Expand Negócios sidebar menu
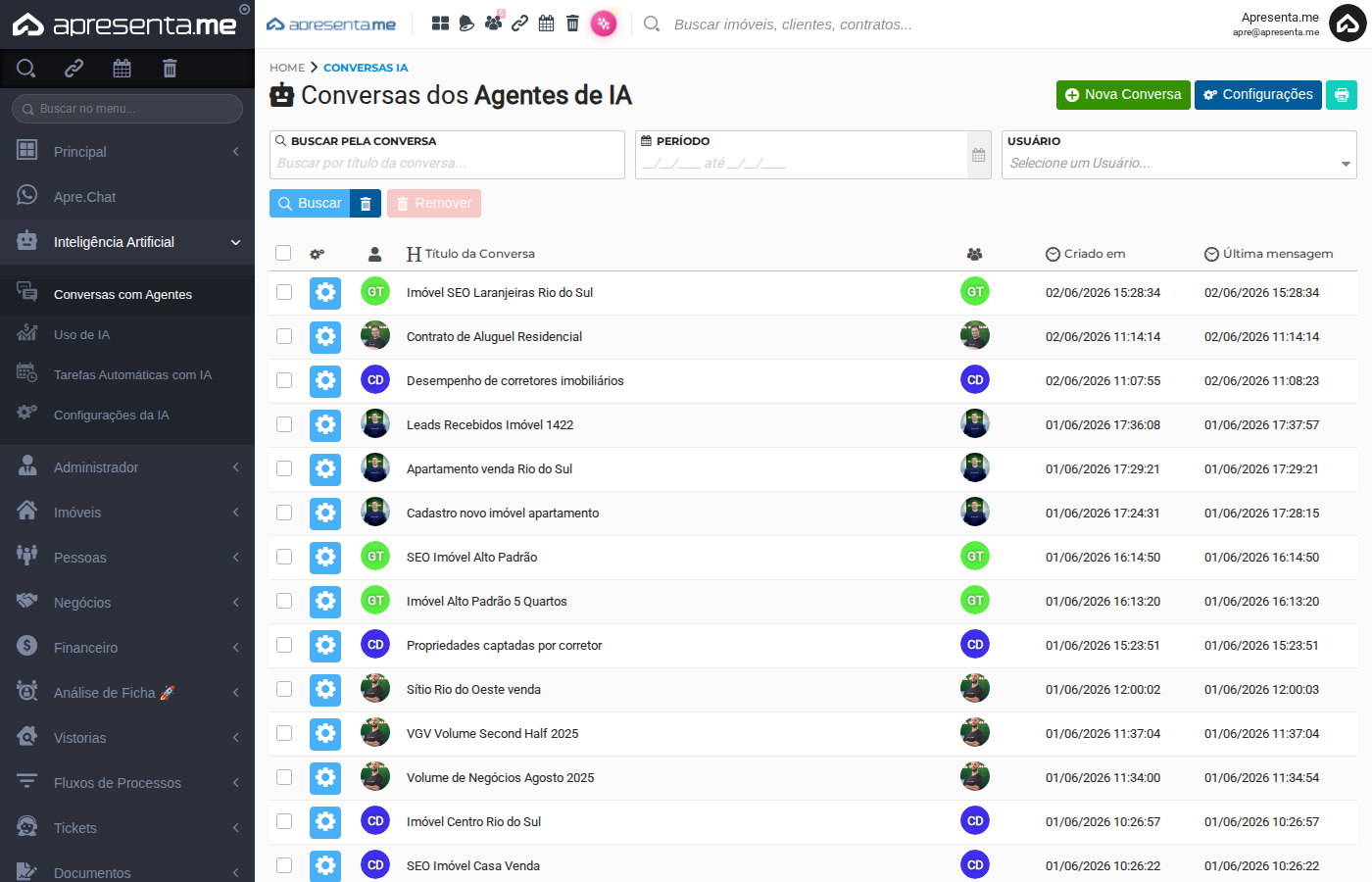Viewport: 1372px width, 882px height. [127, 603]
